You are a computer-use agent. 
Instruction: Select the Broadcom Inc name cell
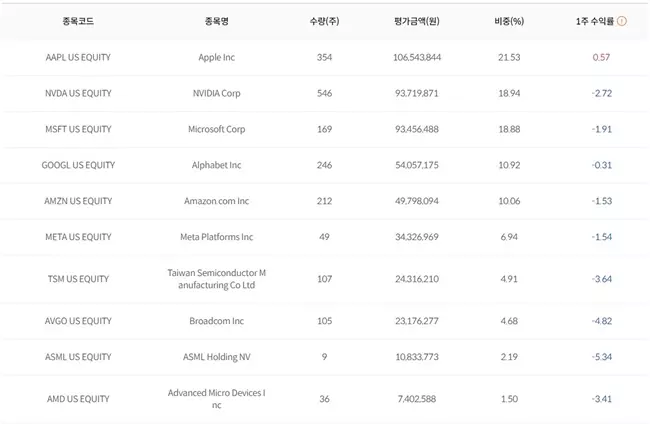click(216, 321)
